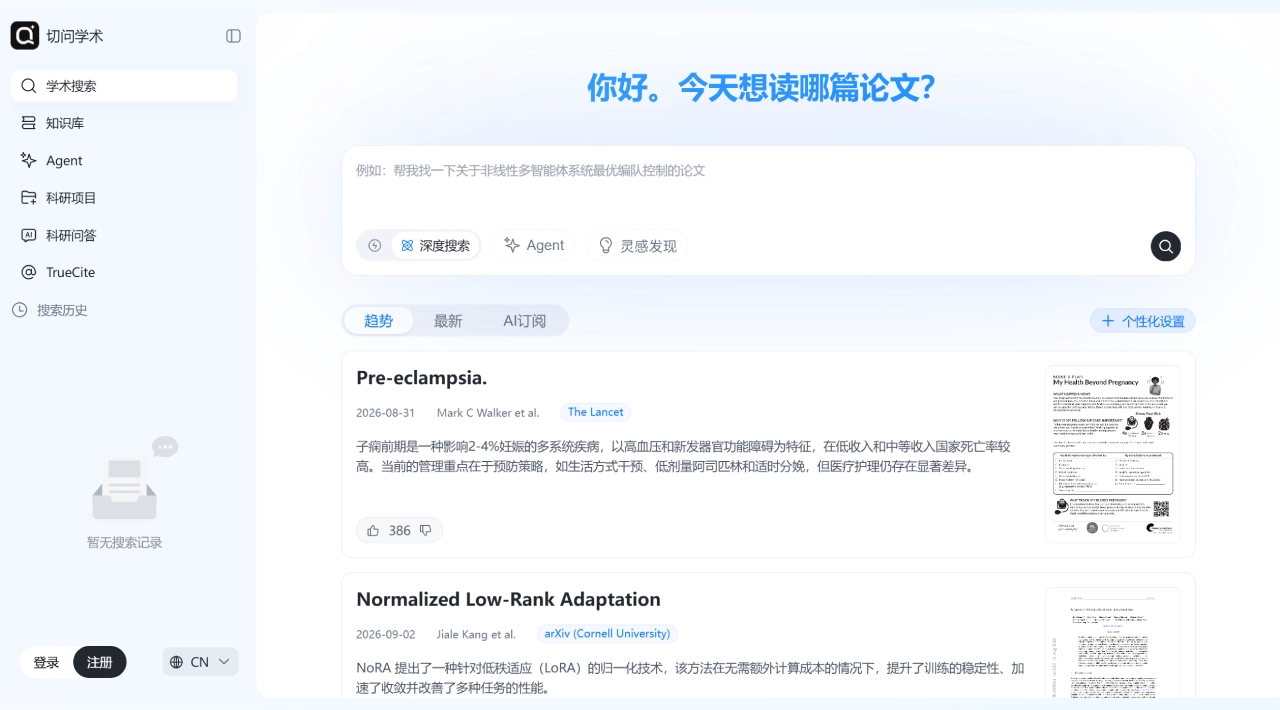Open TrueCite in the sidebar

click(124, 272)
